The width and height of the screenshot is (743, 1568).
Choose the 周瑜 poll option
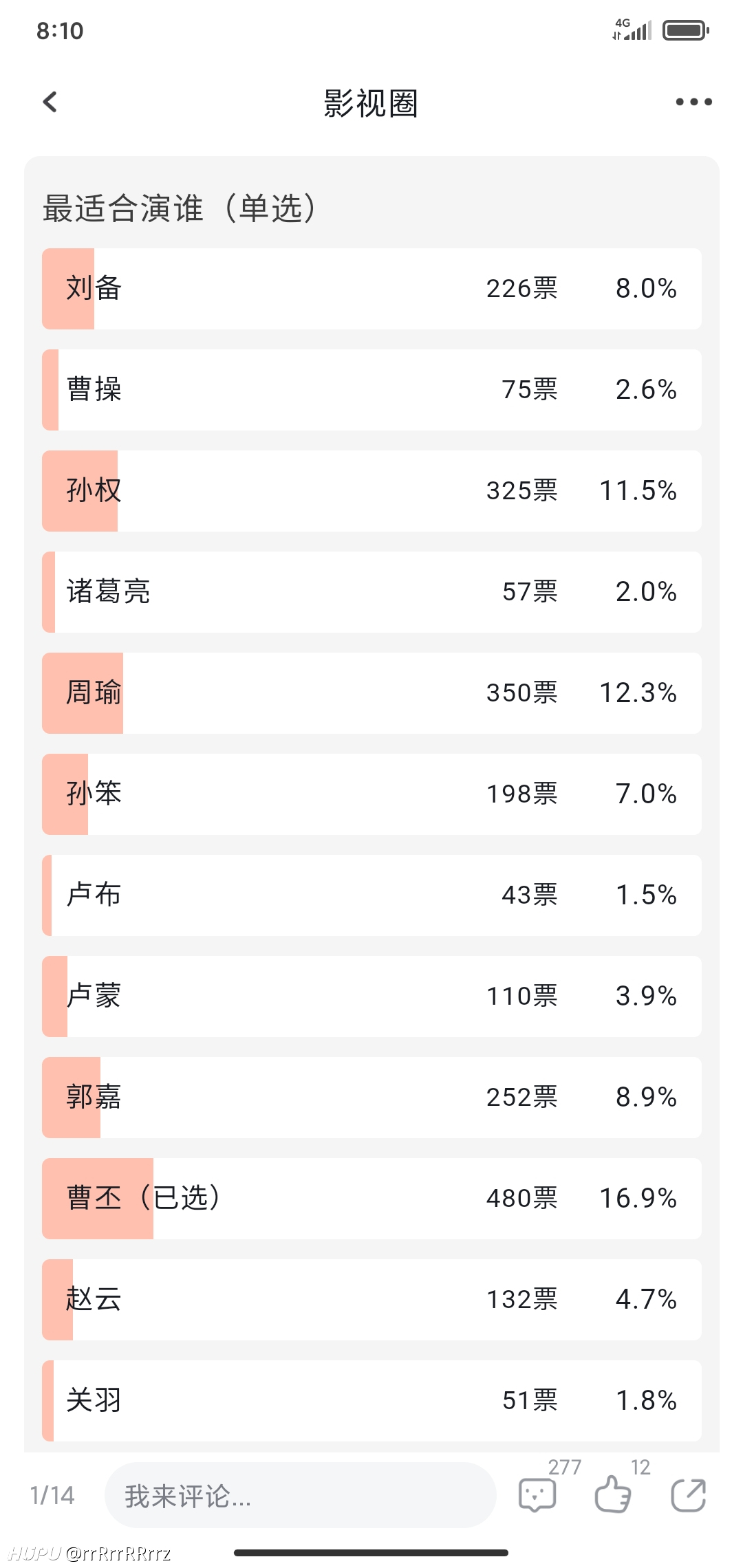(x=371, y=693)
